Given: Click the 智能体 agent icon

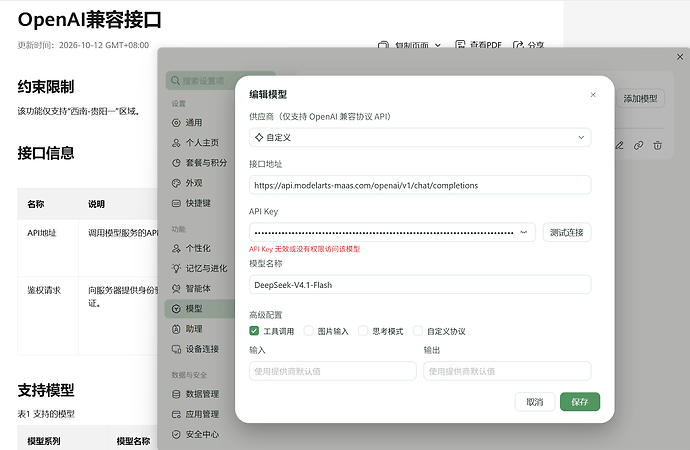Looking at the screenshot, I should tap(176, 289).
